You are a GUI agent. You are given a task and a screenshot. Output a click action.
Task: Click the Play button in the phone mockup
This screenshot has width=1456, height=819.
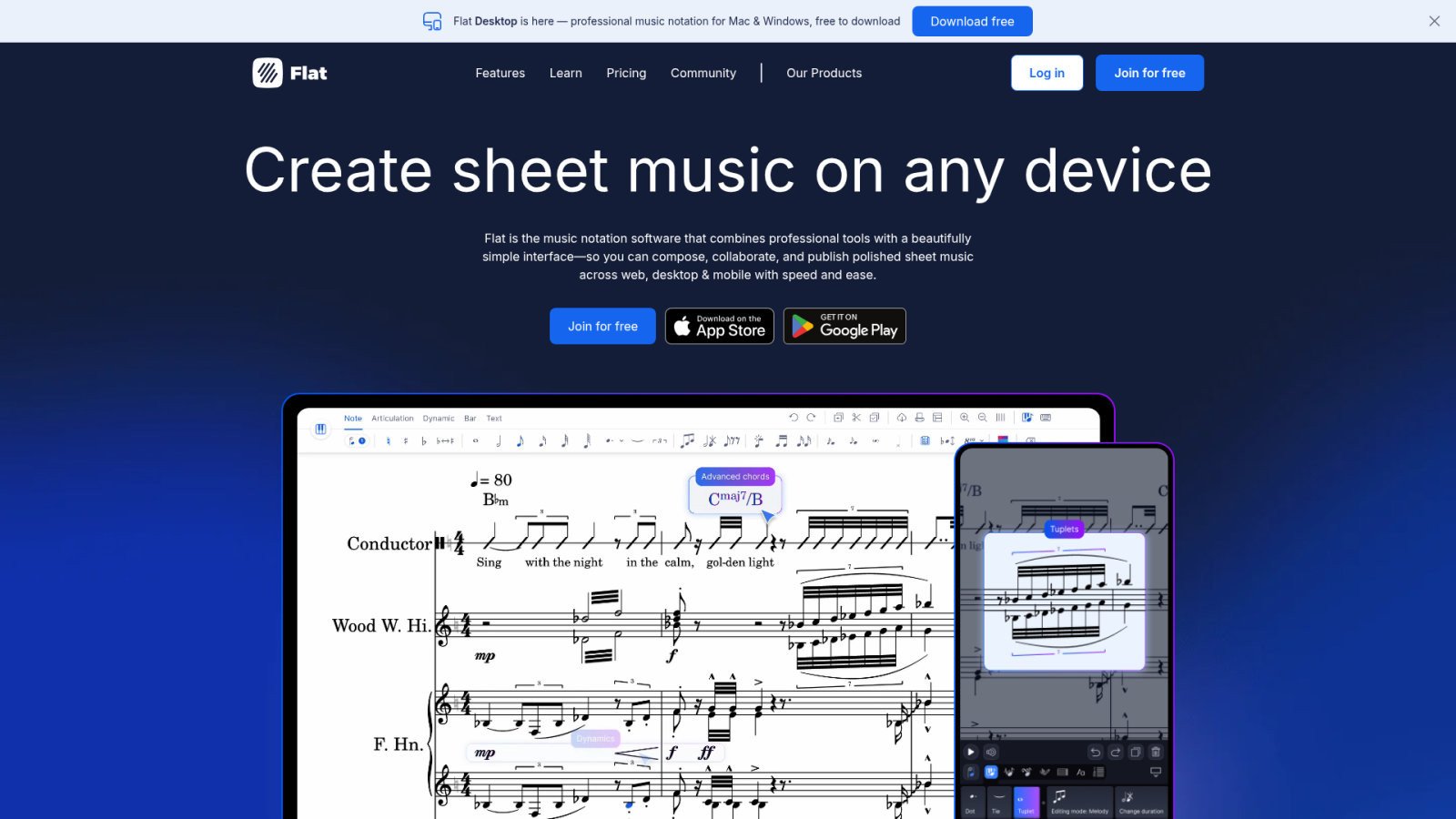971,753
